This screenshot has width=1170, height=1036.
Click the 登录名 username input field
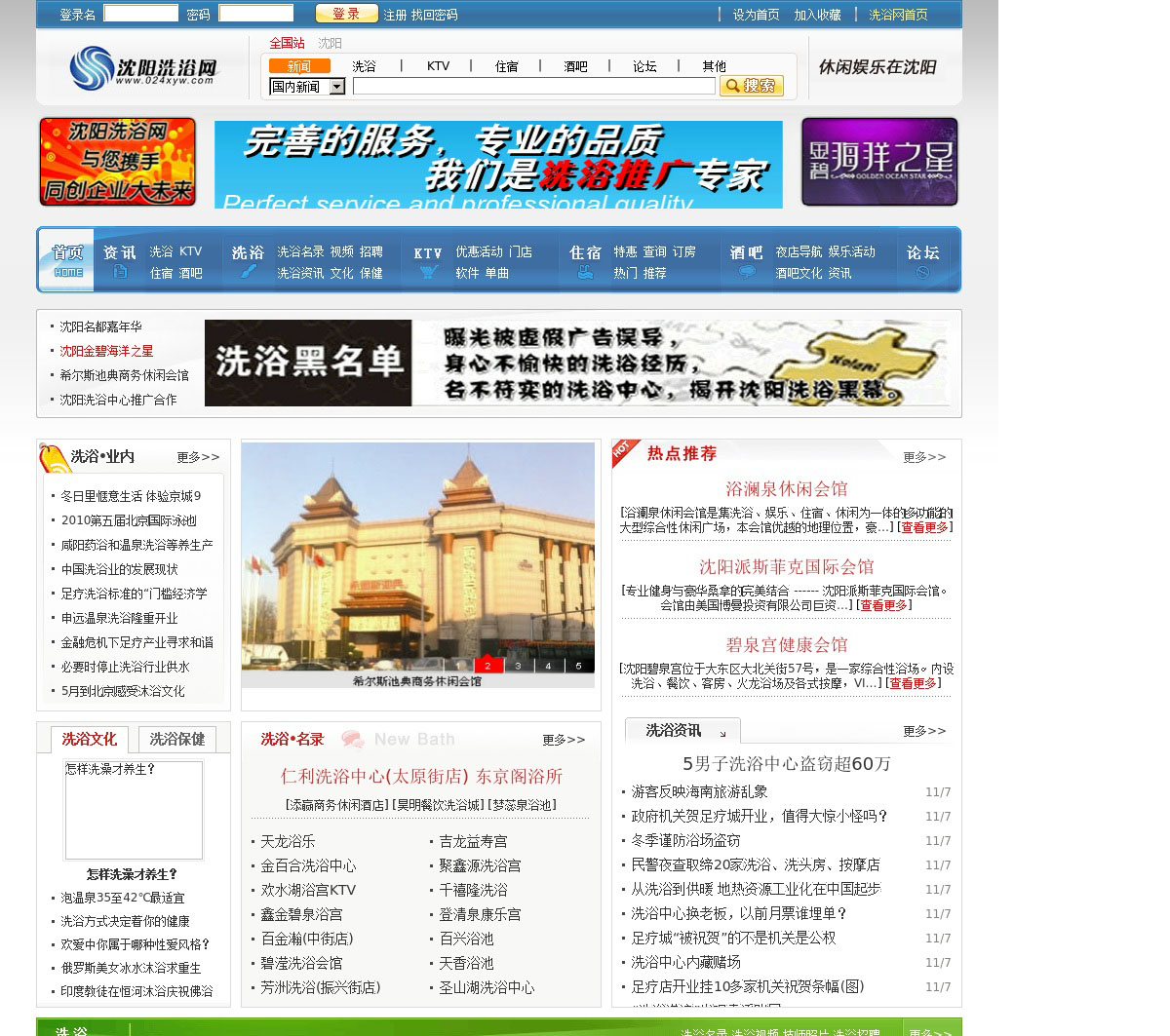(x=140, y=14)
